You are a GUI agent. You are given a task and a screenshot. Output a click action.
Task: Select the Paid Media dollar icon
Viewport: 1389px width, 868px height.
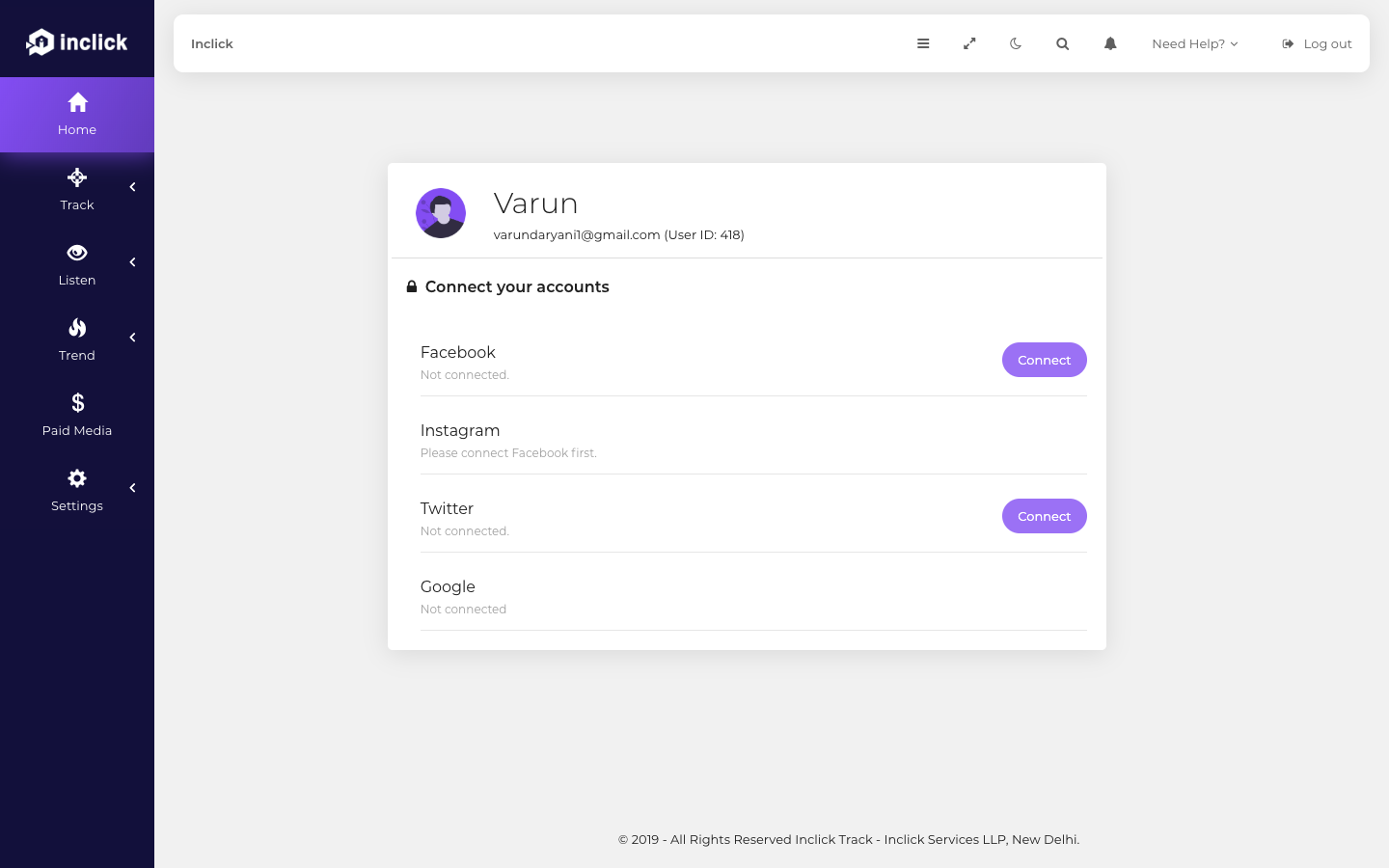click(x=77, y=402)
